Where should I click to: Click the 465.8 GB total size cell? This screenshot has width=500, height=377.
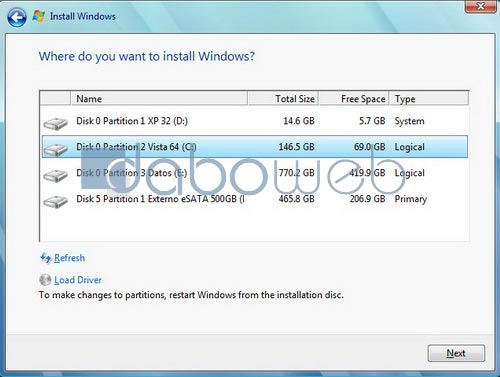pos(296,199)
